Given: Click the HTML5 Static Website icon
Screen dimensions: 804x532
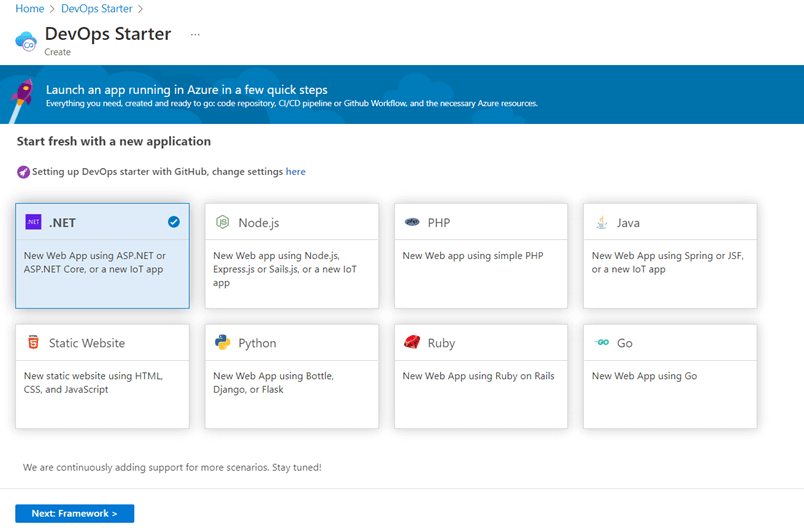Looking at the screenshot, I should click(x=33, y=342).
